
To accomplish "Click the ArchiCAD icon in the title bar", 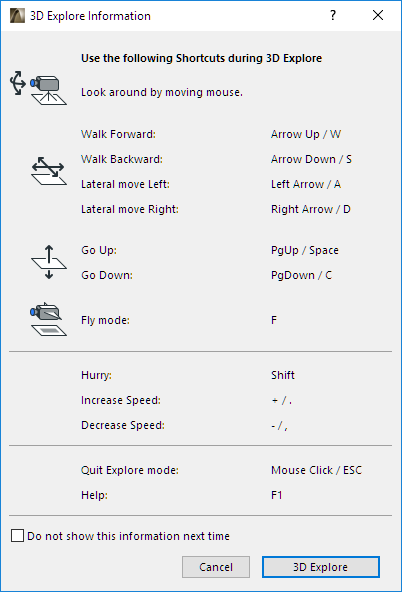I will (x=17, y=16).
